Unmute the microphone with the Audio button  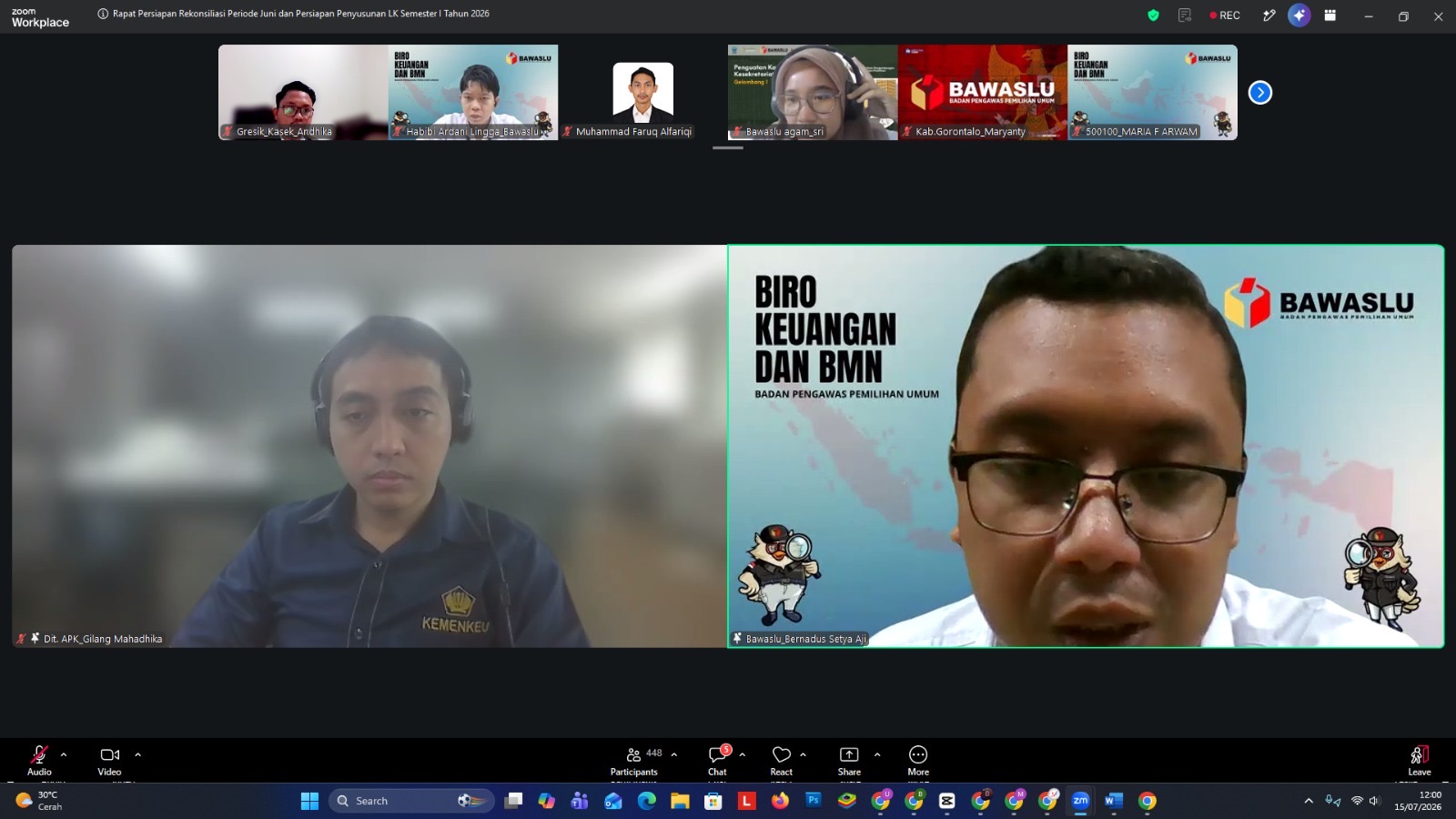(x=39, y=760)
